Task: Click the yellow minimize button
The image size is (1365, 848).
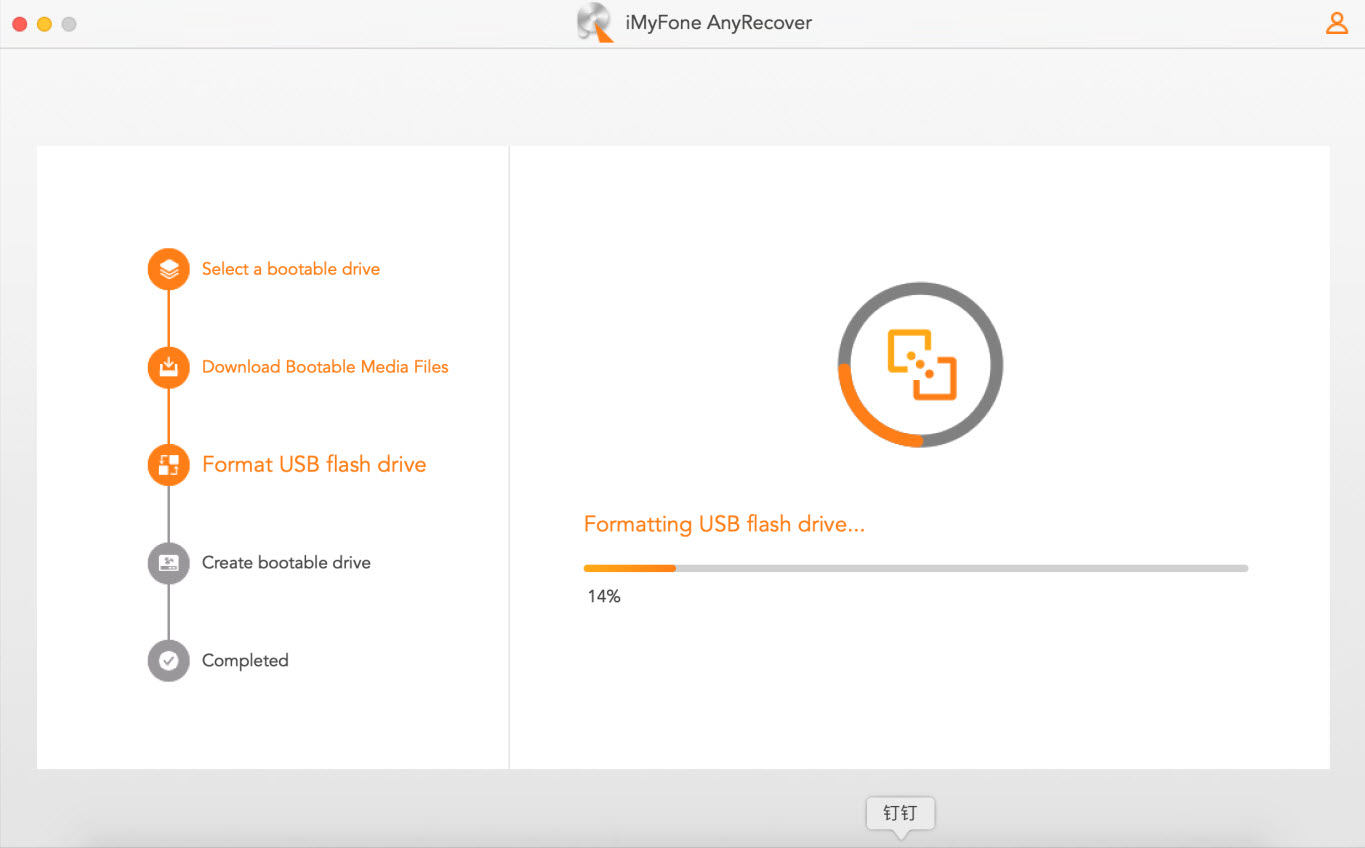Action: [43, 23]
